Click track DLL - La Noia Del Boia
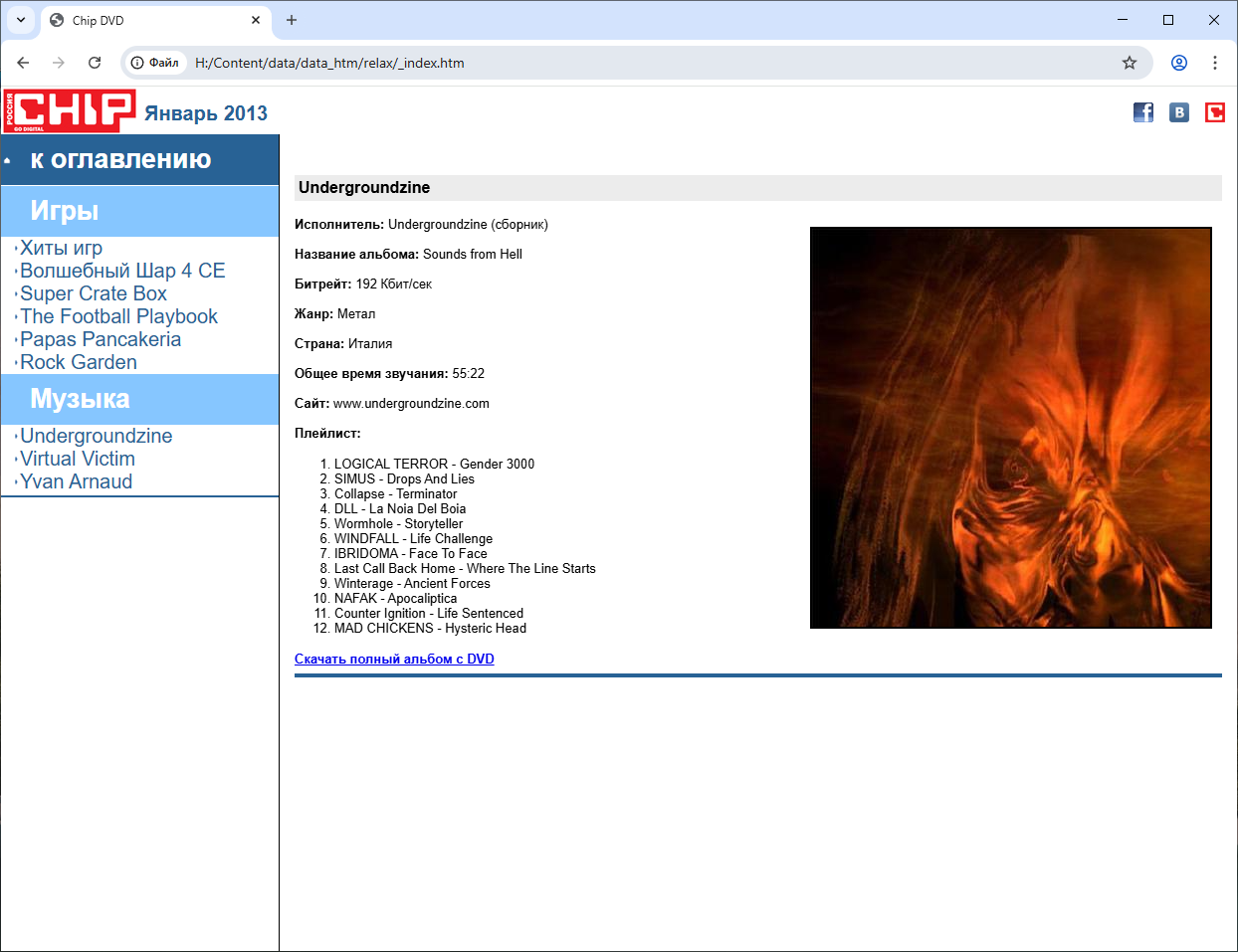This screenshot has height=952, width=1238. (400, 508)
